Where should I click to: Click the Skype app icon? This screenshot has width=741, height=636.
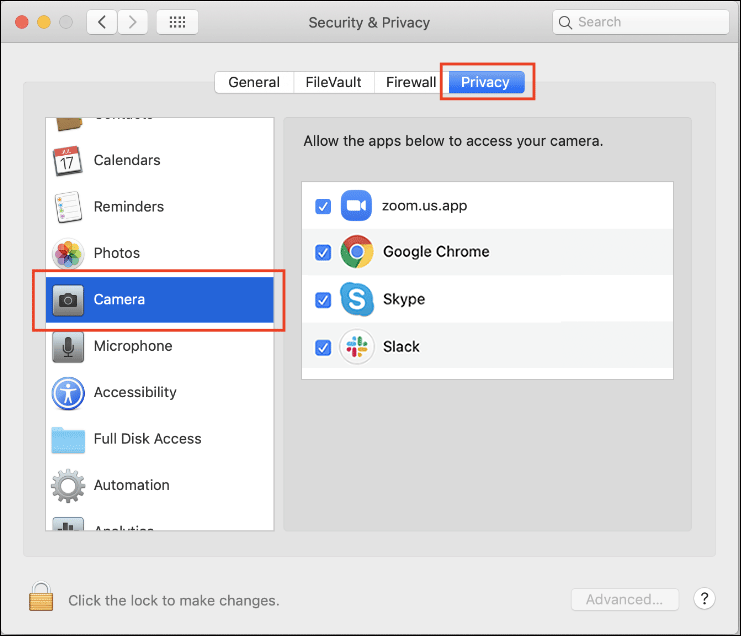tap(357, 299)
